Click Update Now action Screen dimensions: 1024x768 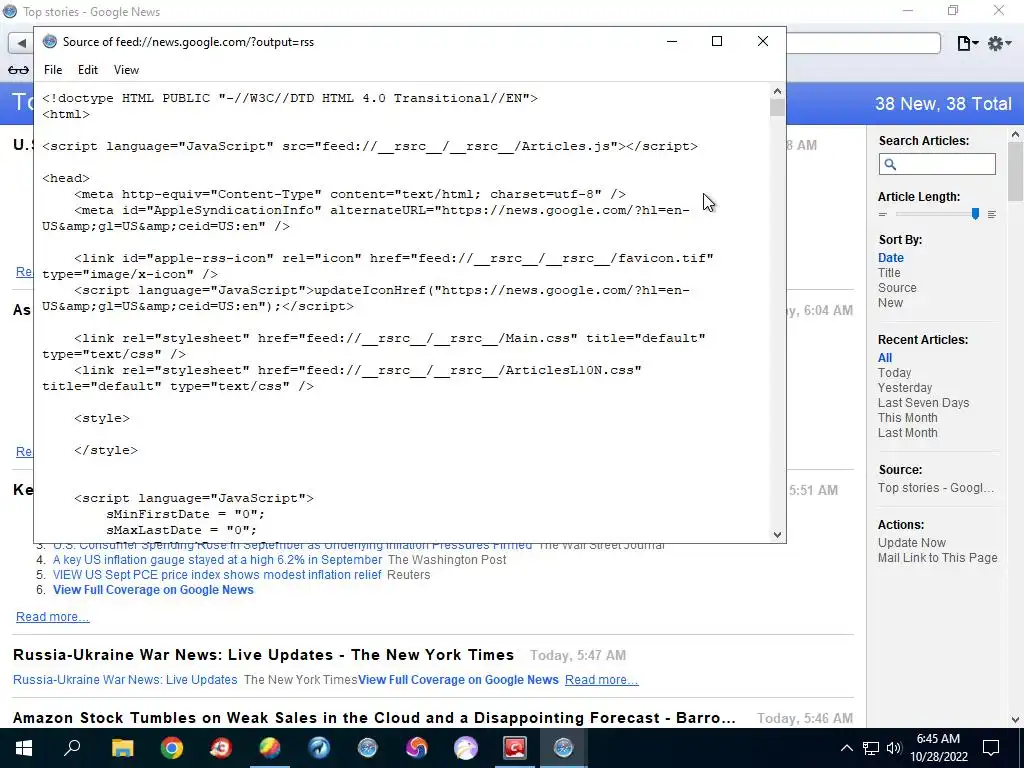(912, 543)
